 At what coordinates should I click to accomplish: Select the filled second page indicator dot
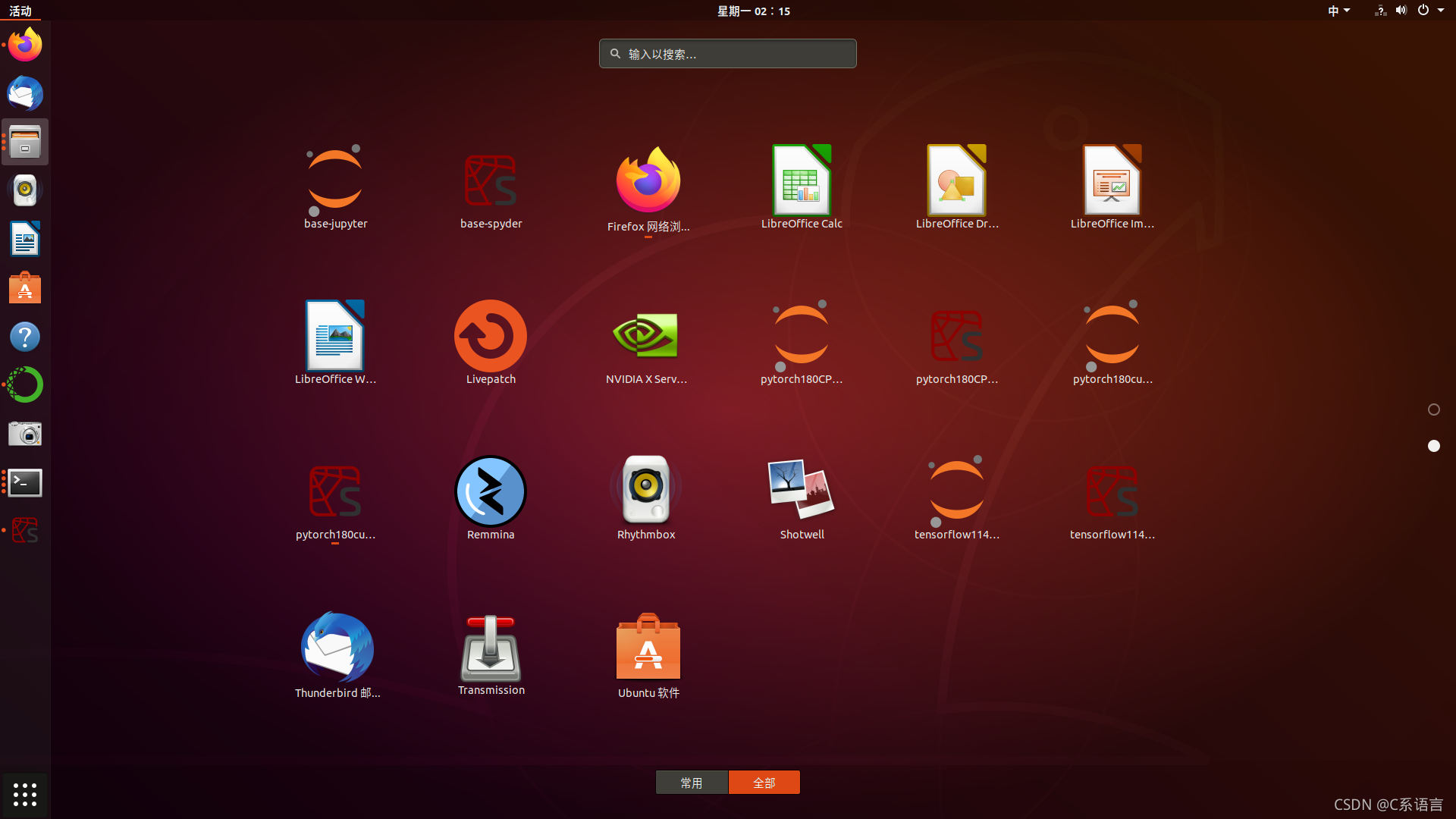point(1434,446)
